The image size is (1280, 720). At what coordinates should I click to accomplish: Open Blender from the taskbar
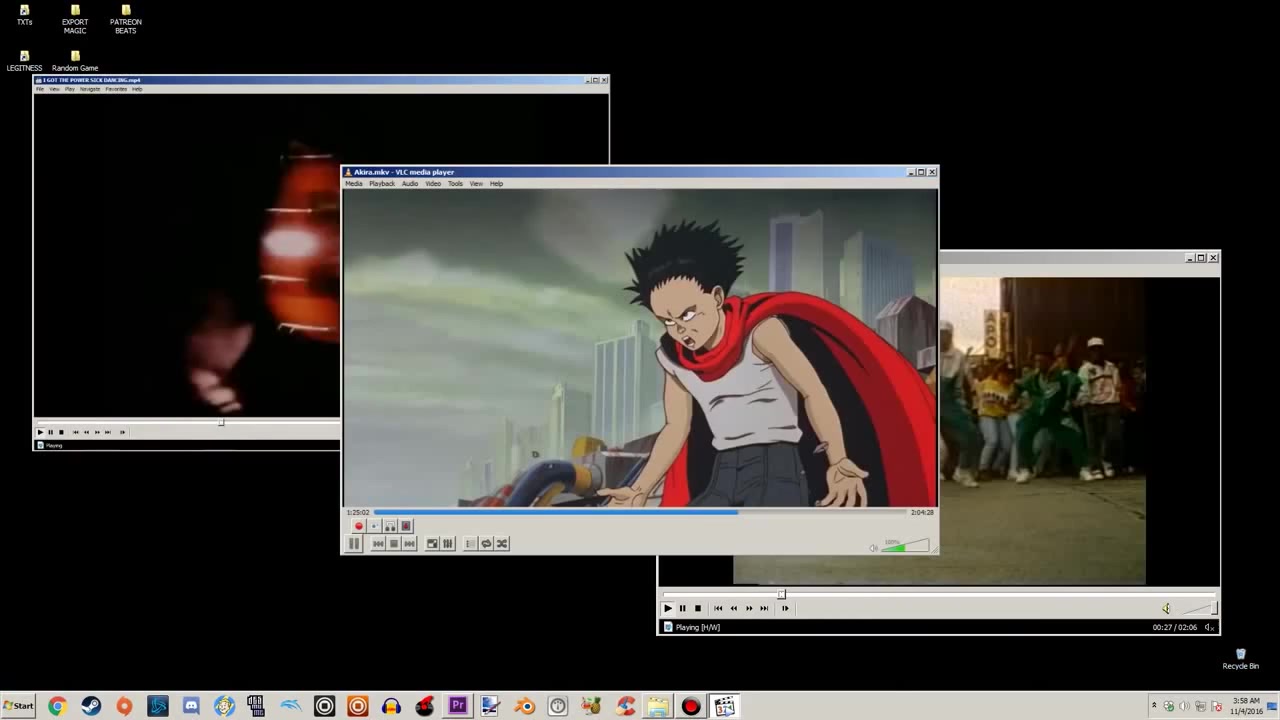click(x=524, y=706)
